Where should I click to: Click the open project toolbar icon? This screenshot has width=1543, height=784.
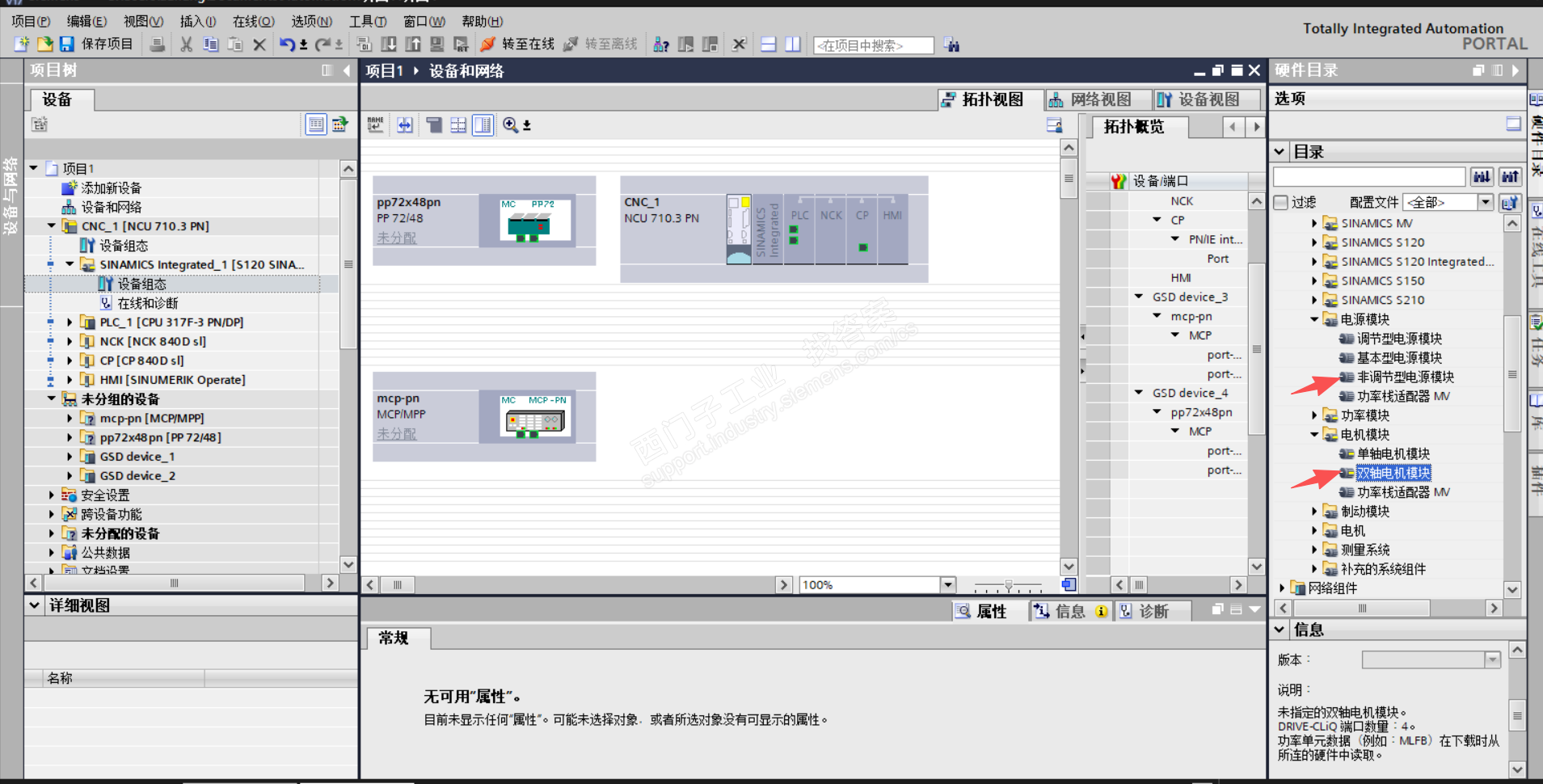click(44, 44)
